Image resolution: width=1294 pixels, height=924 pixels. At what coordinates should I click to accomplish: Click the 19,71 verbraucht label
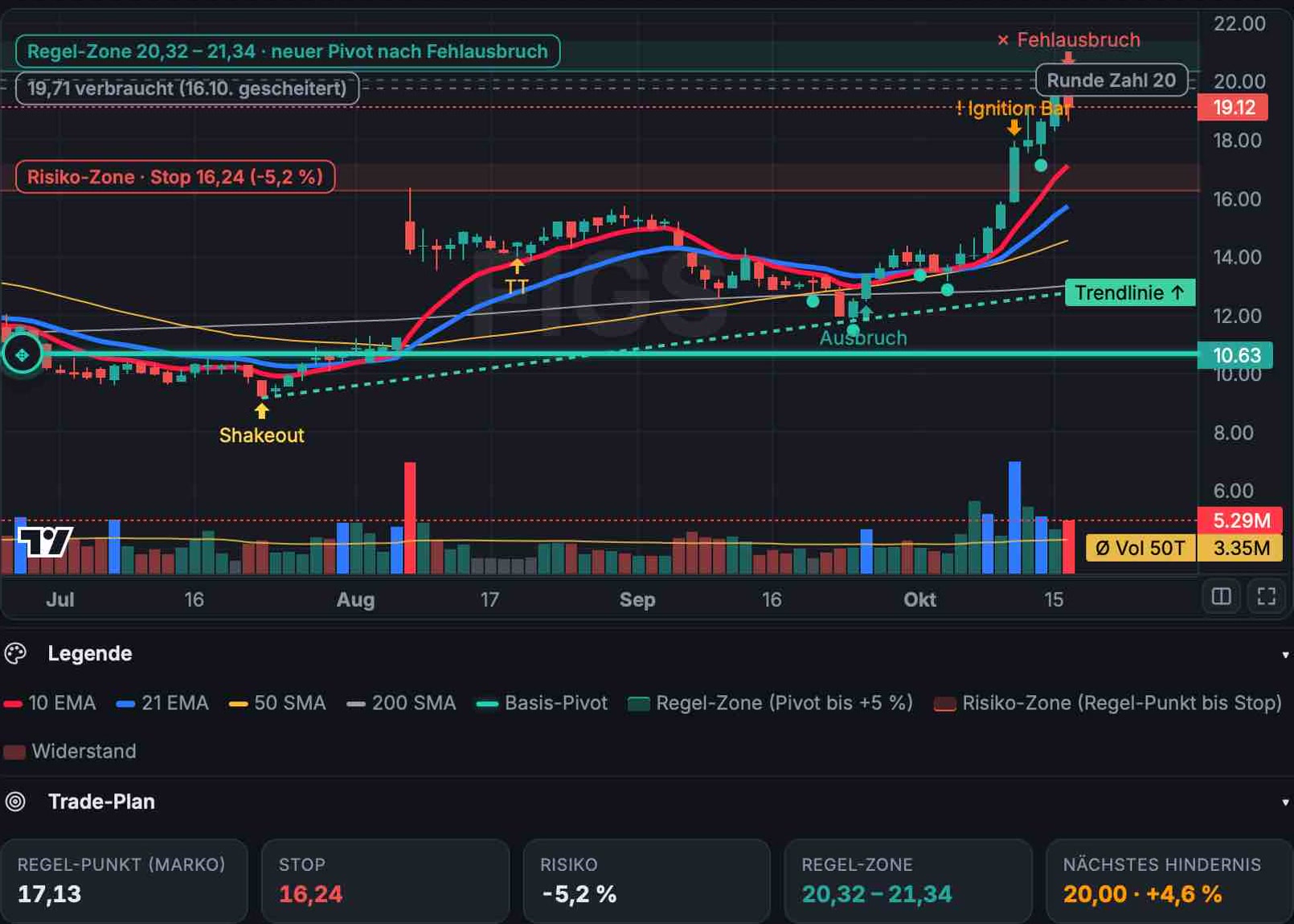tap(186, 88)
